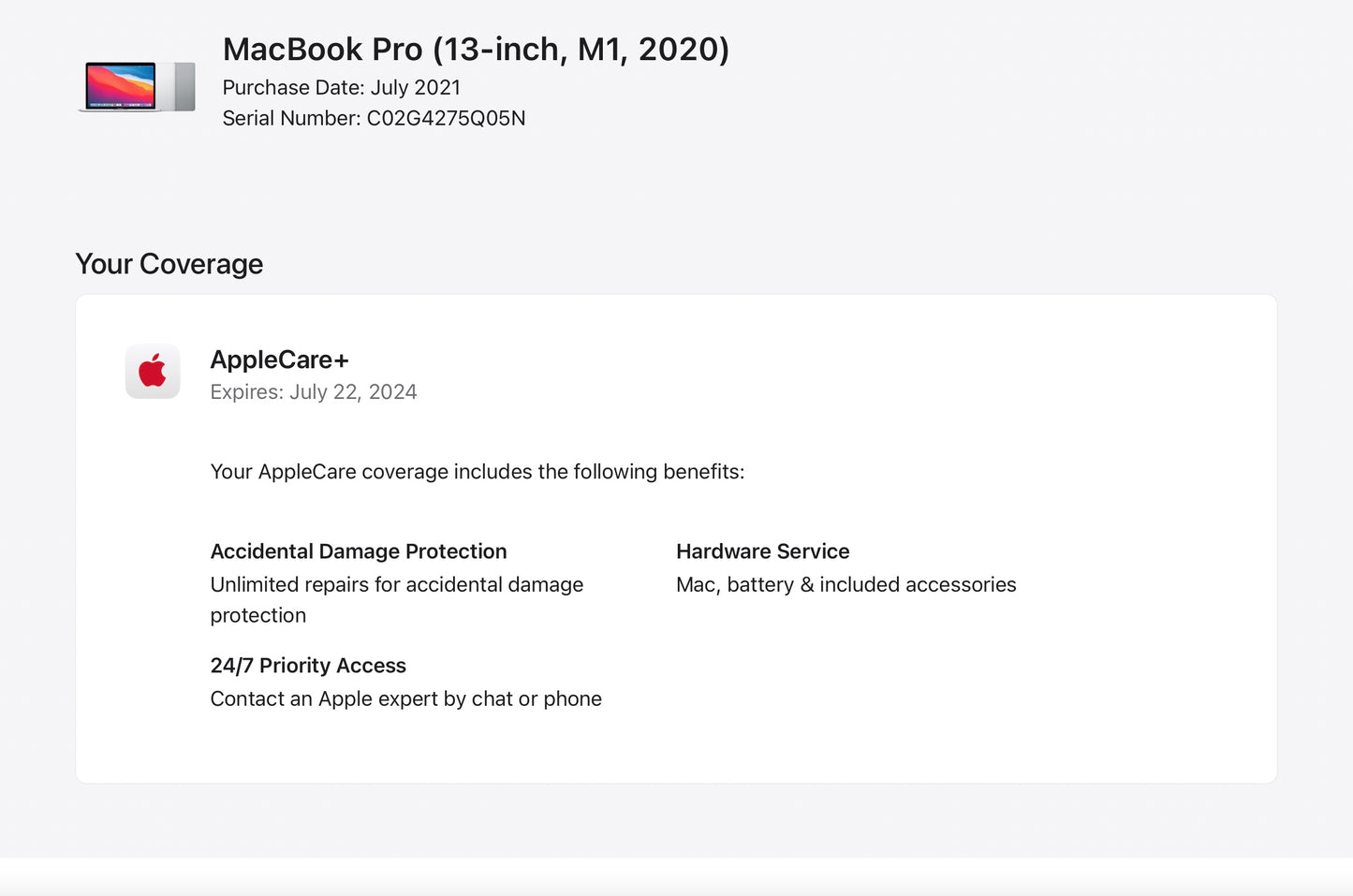Click the Your Coverage section heading
The image size is (1353, 896).
point(169,264)
